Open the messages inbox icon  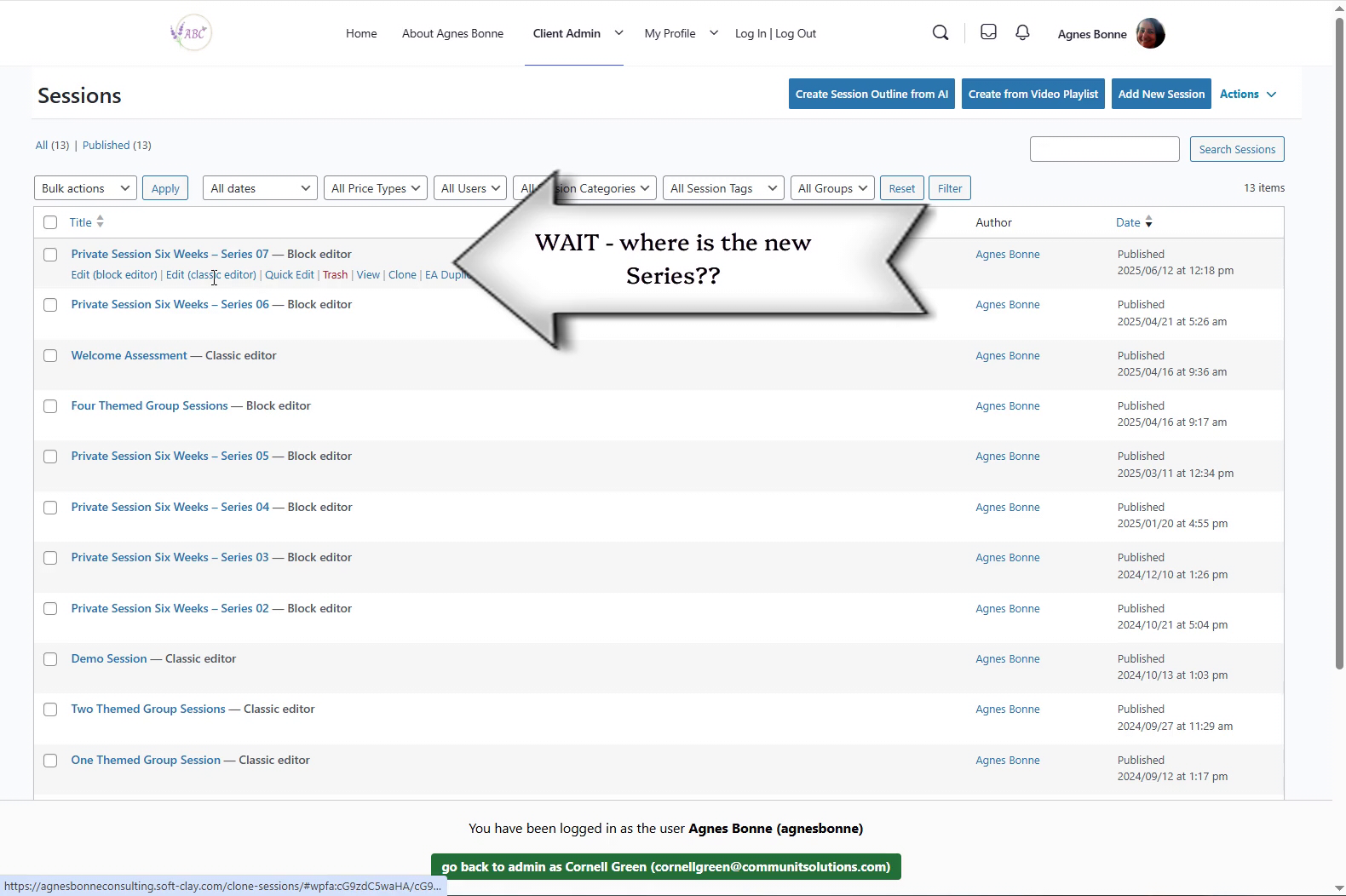pyautogui.click(x=988, y=32)
